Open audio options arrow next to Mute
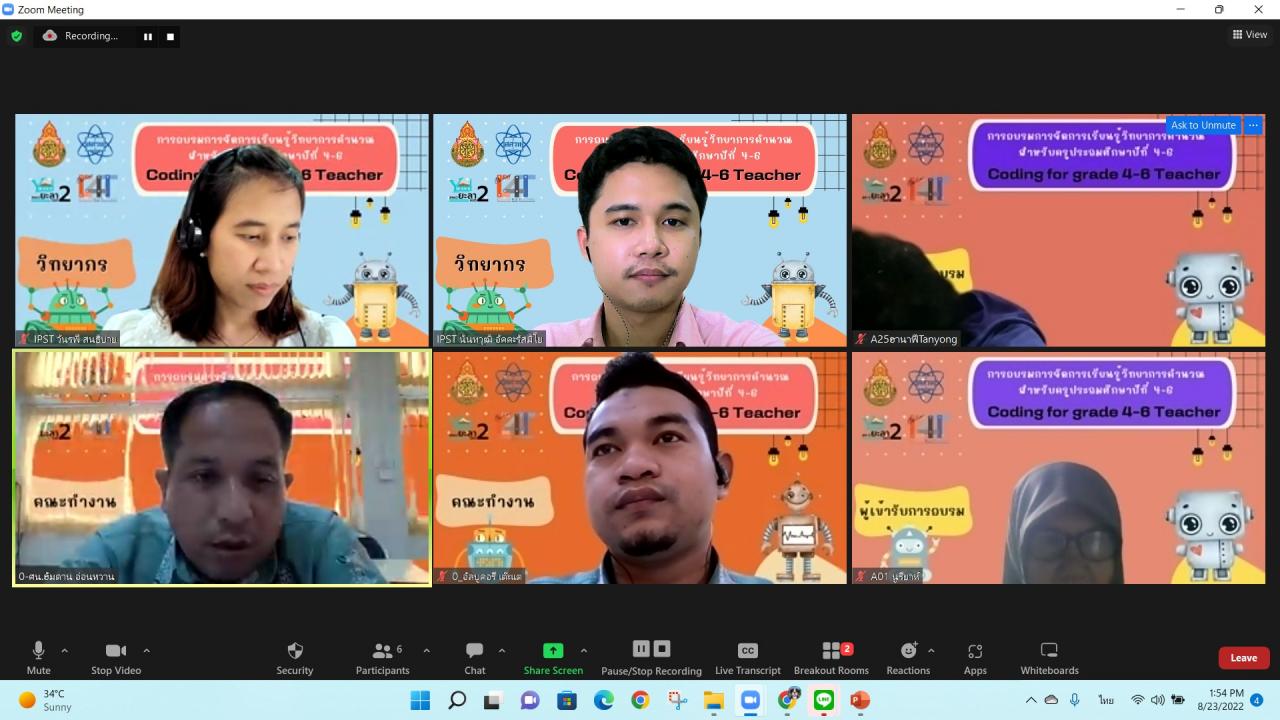This screenshot has width=1280, height=720. coord(65,650)
